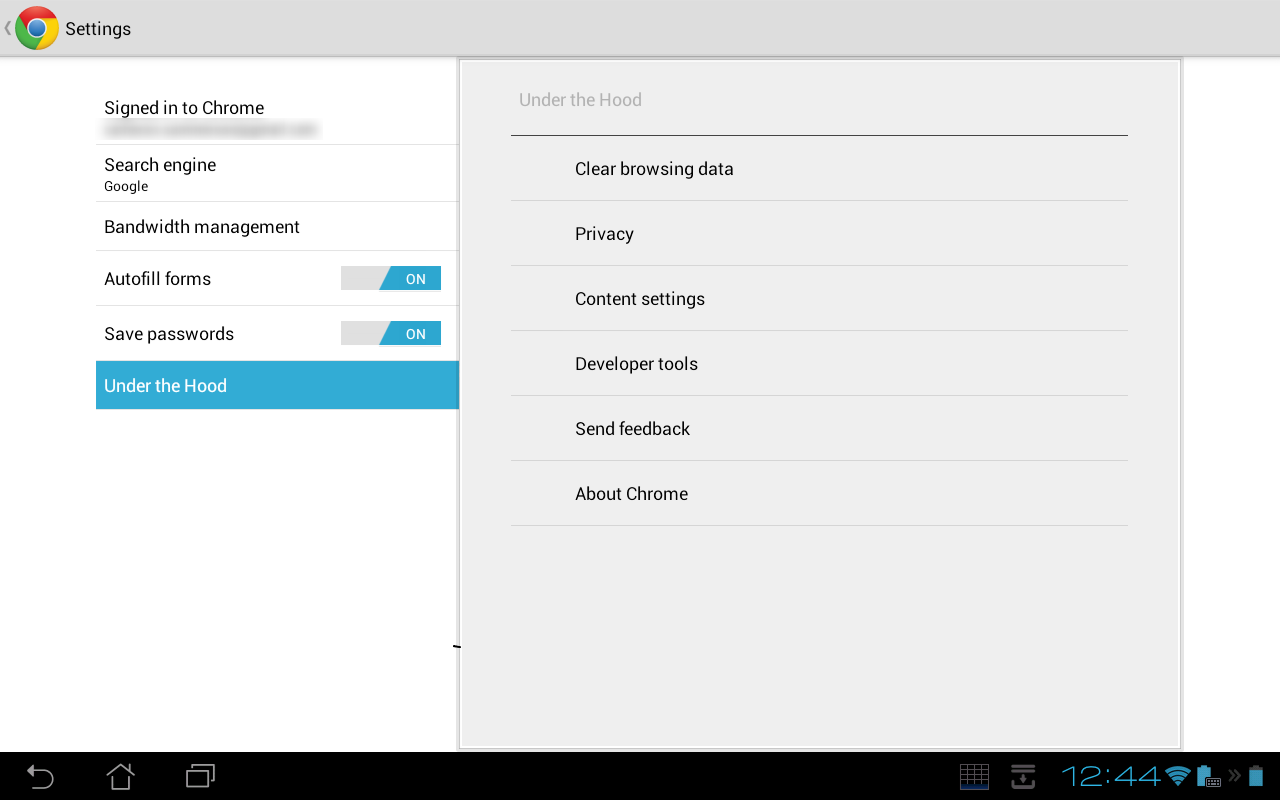This screenshot has width=1280, height=800.
Task: Expand the hidden status bar icons
Action: tap(1234, 776)
